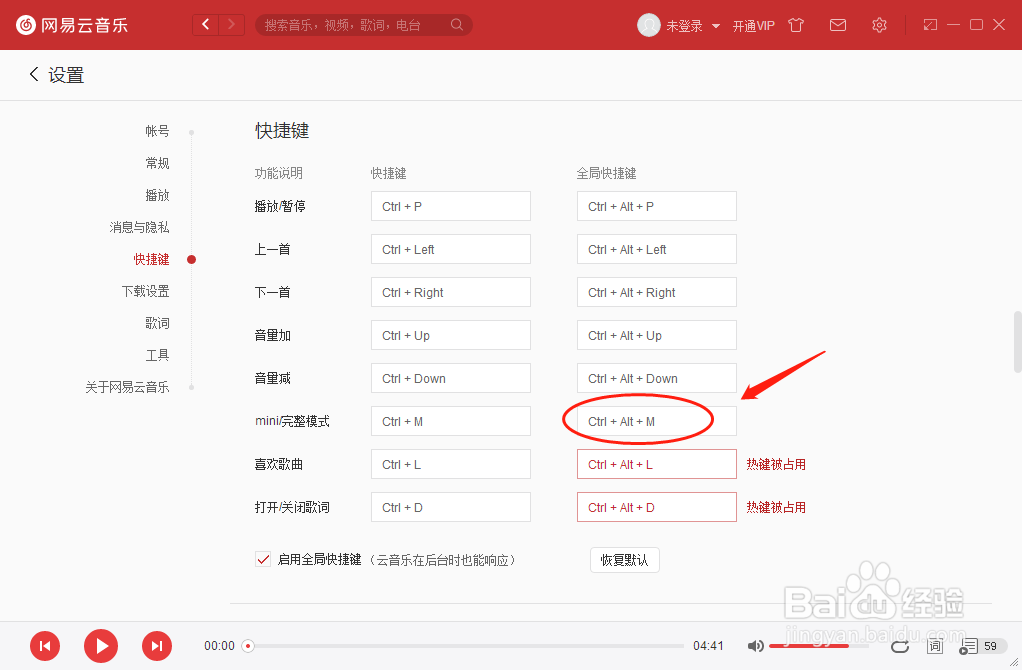The height and width of the screenshot is (670, 1022).
Task: Click the gift box icon beside 开通VIP
Action: 796,24
